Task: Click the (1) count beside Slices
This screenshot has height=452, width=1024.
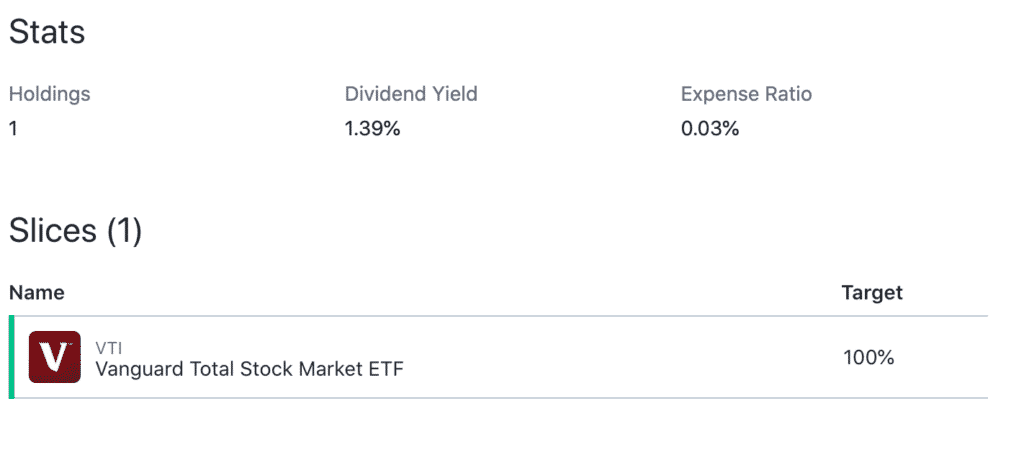Action: coord(124,231)
